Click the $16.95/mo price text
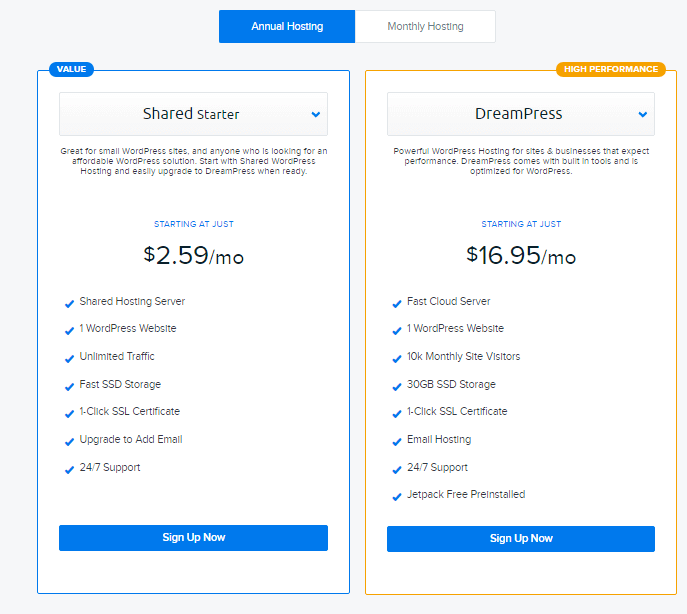Viewport: 687px width, 614px height. (520, 256)
